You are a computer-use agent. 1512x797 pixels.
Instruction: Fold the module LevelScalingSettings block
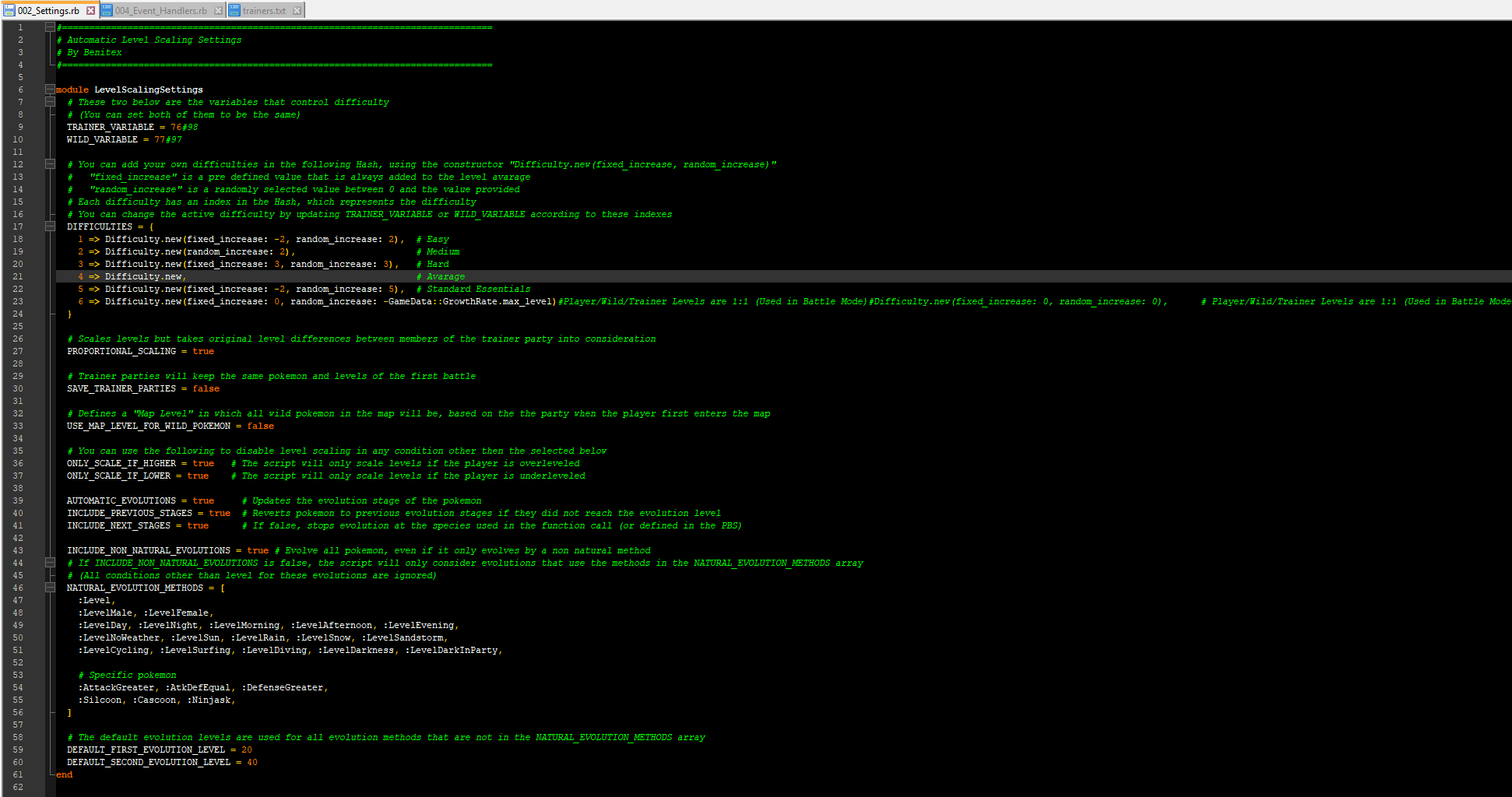[50, 90]
